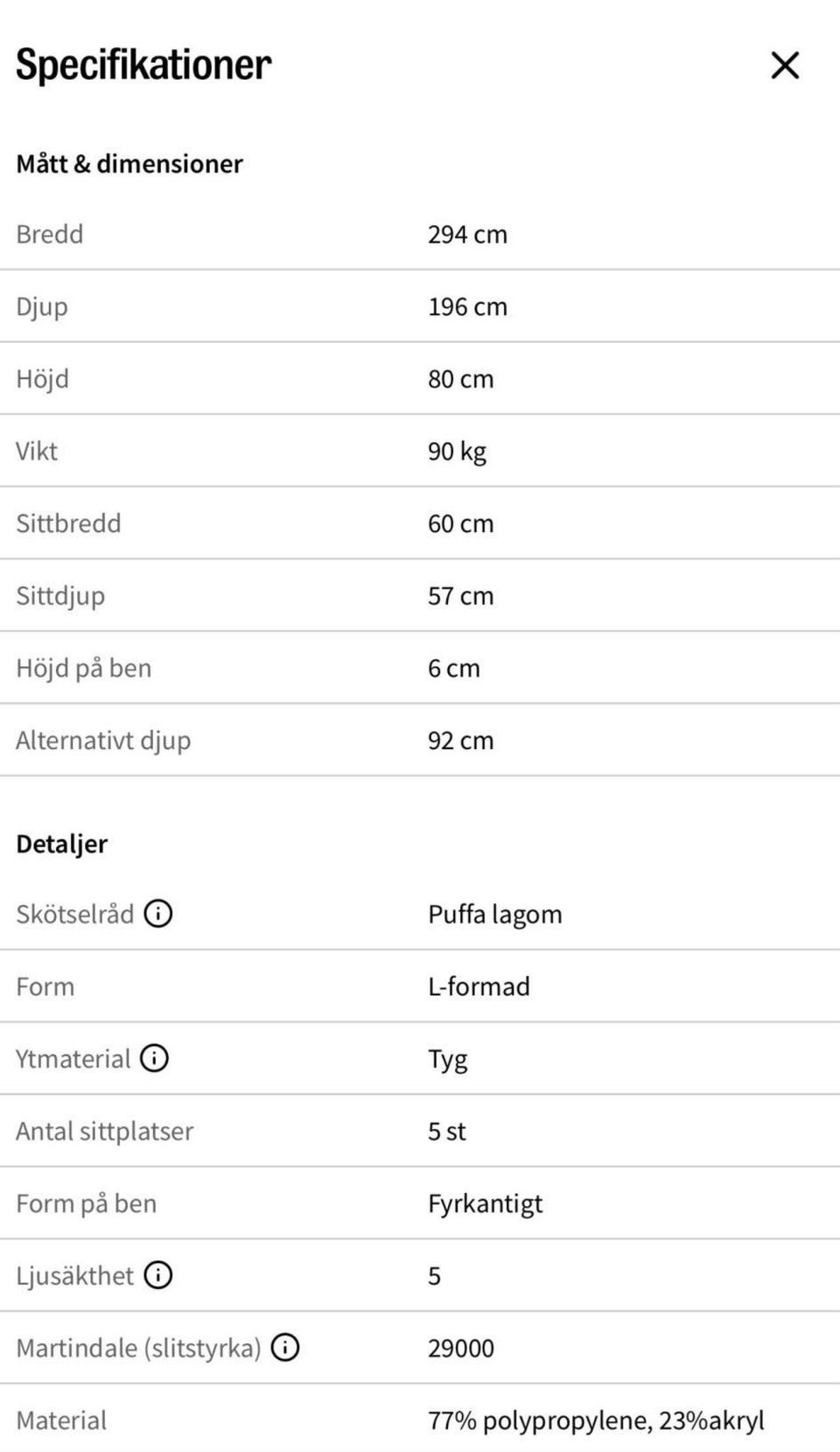
Task: Click the Sittdjup 57 cm value
Action: (x=461, y=596)
